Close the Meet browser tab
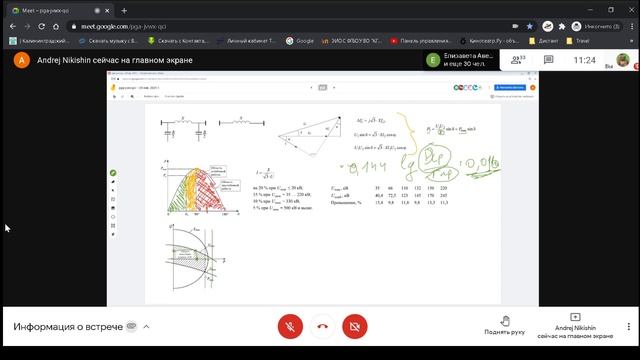This screenshot has height=360, width=640. click(x=107, y=11)
